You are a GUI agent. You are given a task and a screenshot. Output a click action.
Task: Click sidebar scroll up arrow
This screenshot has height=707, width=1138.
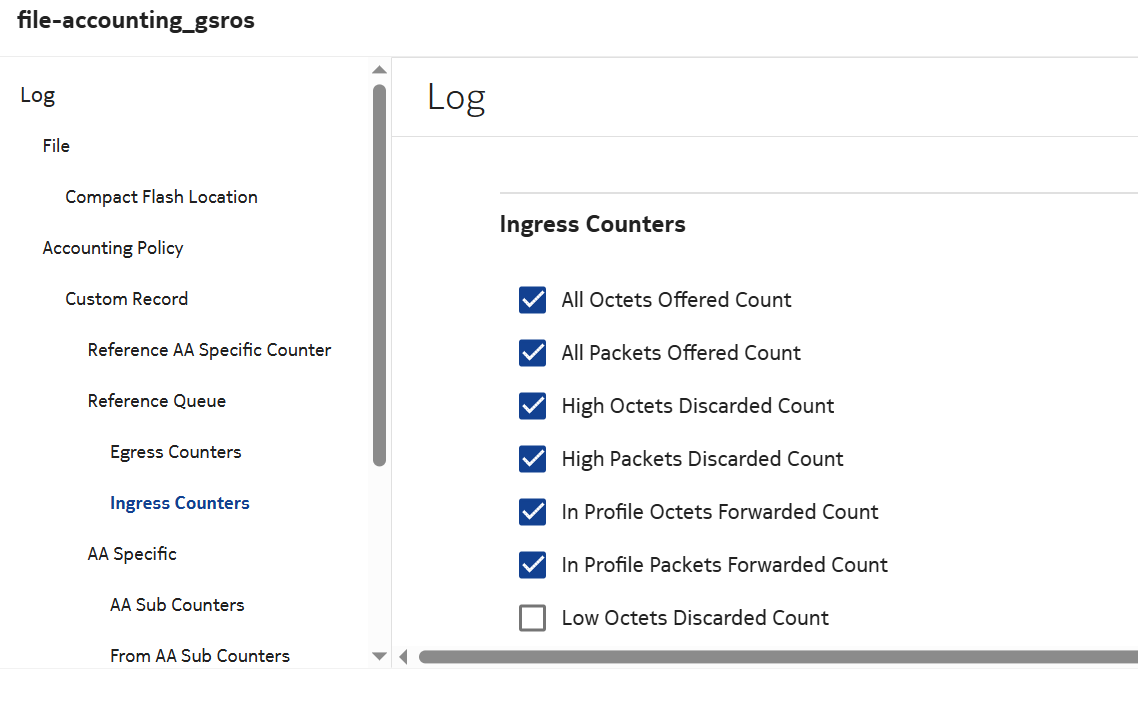[x=379, y=70]
